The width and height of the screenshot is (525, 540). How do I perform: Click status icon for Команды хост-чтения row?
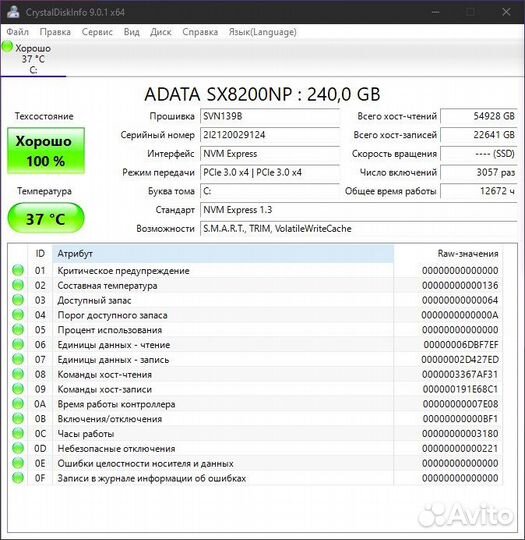[18, 374]
